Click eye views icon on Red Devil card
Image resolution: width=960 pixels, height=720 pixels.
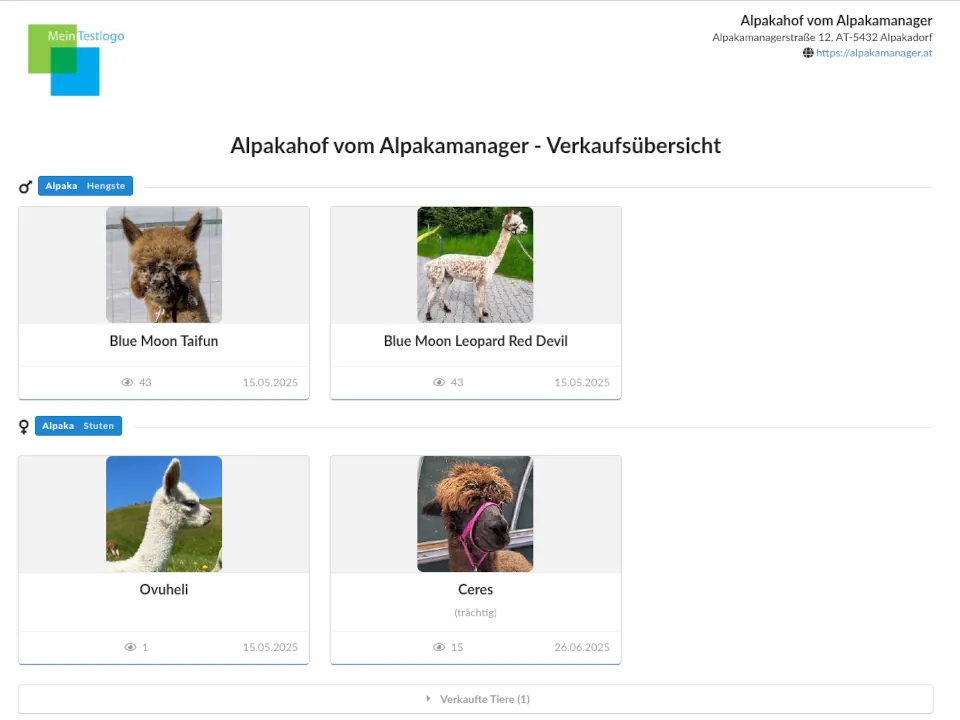point(439,383)
